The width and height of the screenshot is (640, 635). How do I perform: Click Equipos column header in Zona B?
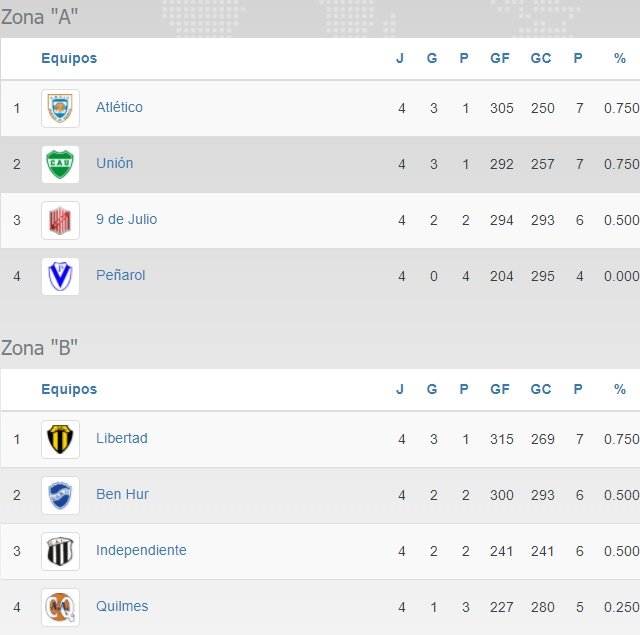69,389
